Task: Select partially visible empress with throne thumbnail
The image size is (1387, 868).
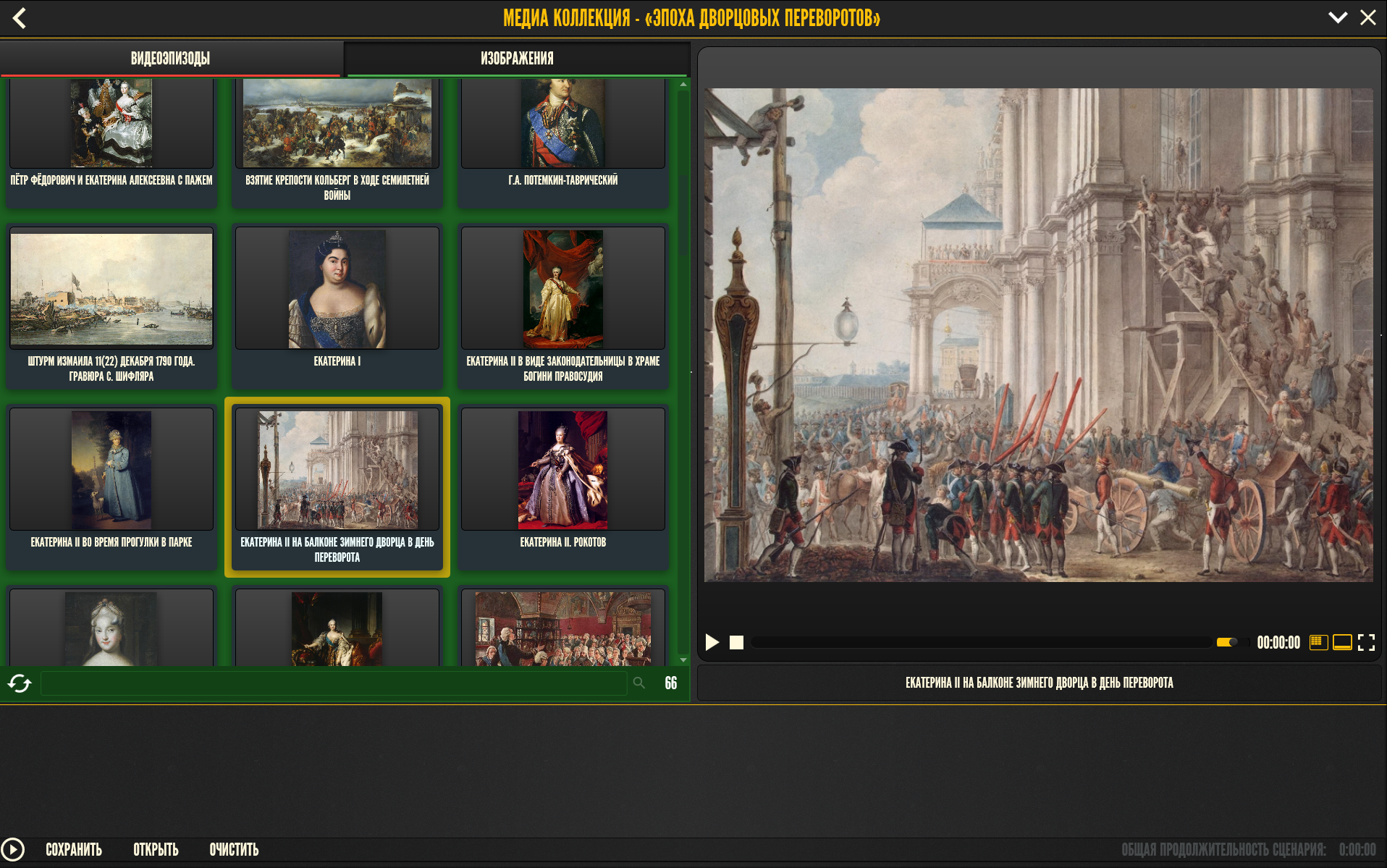Action: tap(337, 627)
